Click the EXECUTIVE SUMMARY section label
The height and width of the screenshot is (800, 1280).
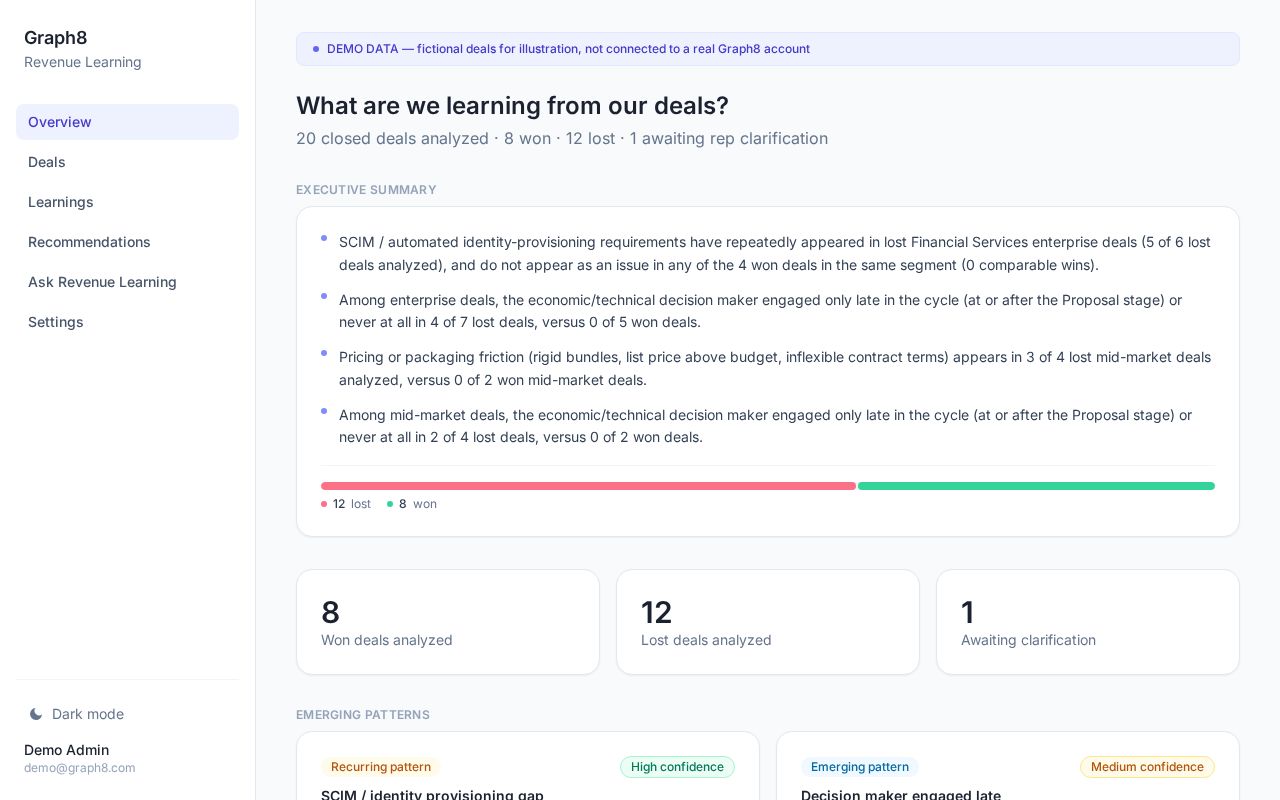(366, 190)
